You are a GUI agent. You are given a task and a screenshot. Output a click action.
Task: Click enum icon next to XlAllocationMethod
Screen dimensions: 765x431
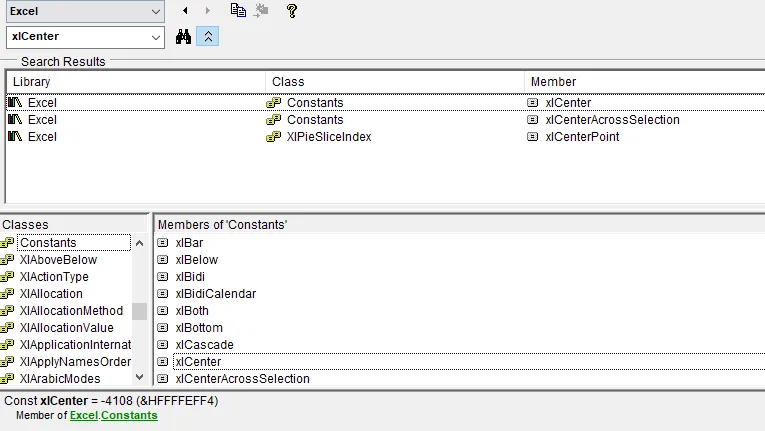point(7,311)
